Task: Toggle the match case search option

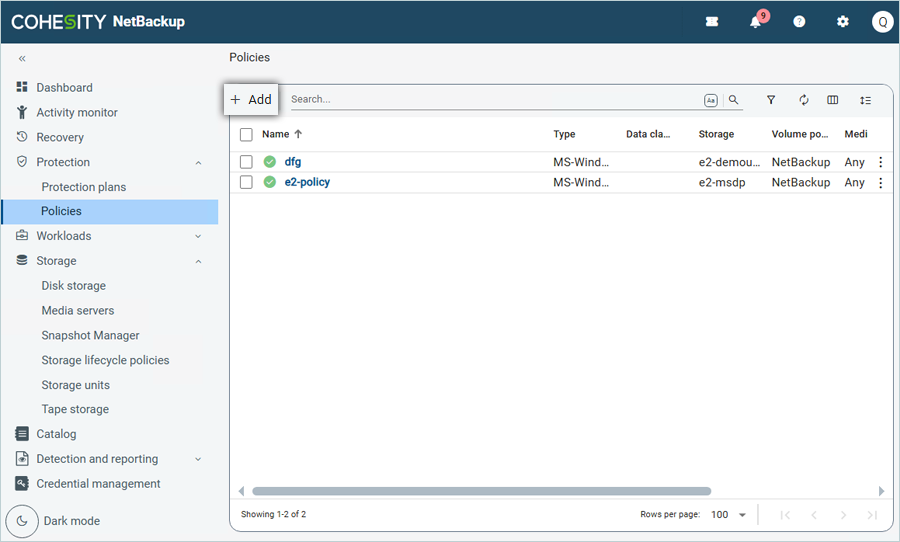Action: (x=711, y=100)
